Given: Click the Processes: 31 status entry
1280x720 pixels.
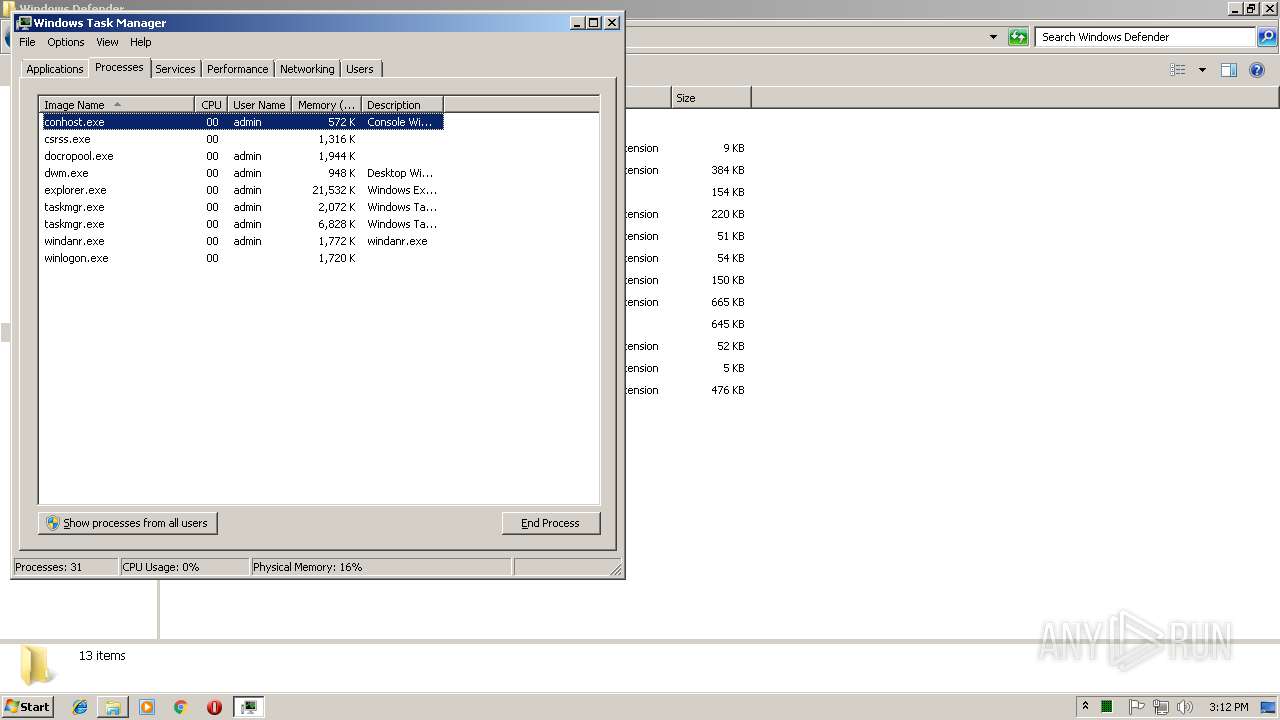Looking at the screenshot, I should (65, 567).
